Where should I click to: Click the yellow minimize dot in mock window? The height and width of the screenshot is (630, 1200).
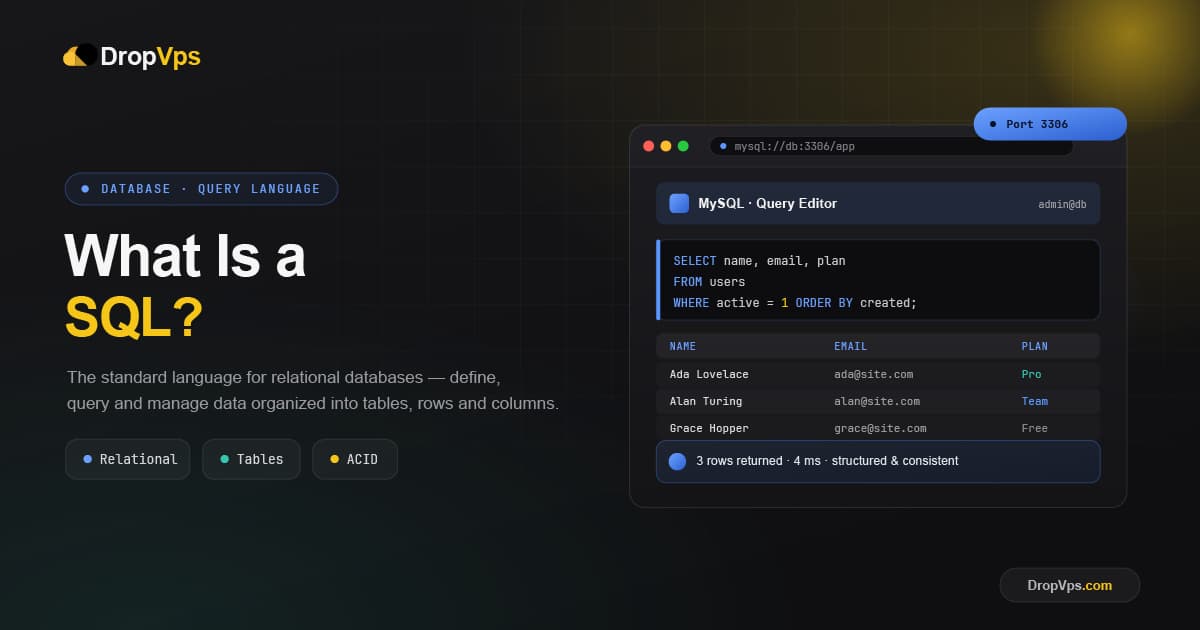click(x=666, y=146)
